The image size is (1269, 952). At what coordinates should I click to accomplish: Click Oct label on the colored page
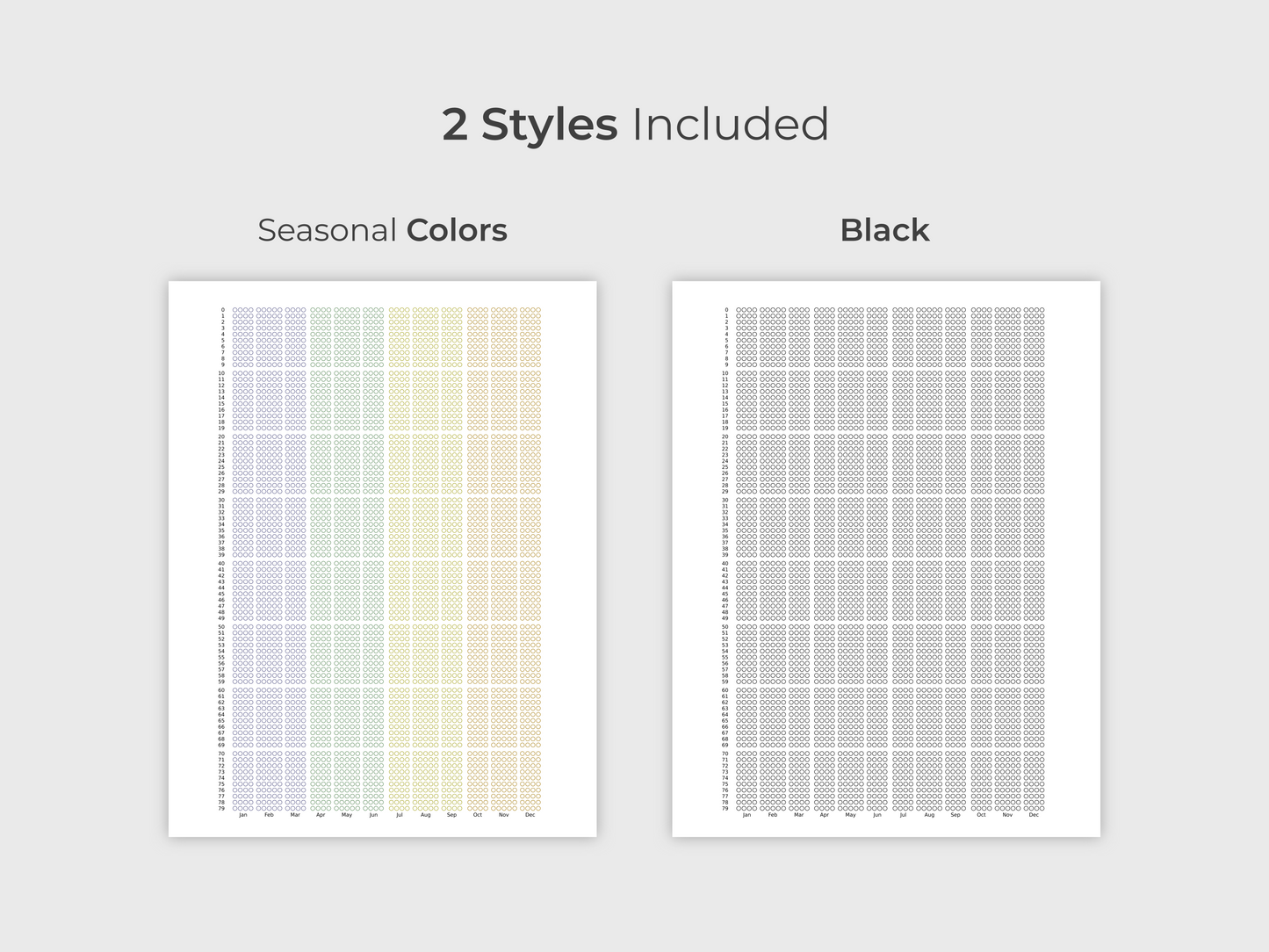tap(478, 815)
